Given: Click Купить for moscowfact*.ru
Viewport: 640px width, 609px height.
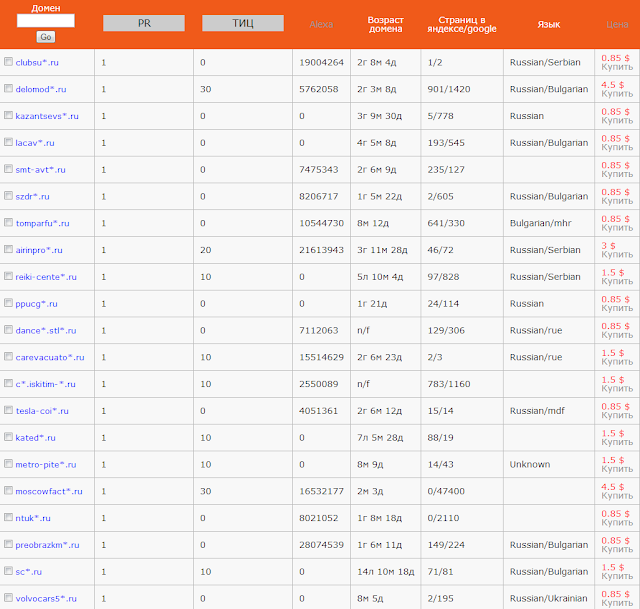Looking at the screenshot, I should [617, 496].
